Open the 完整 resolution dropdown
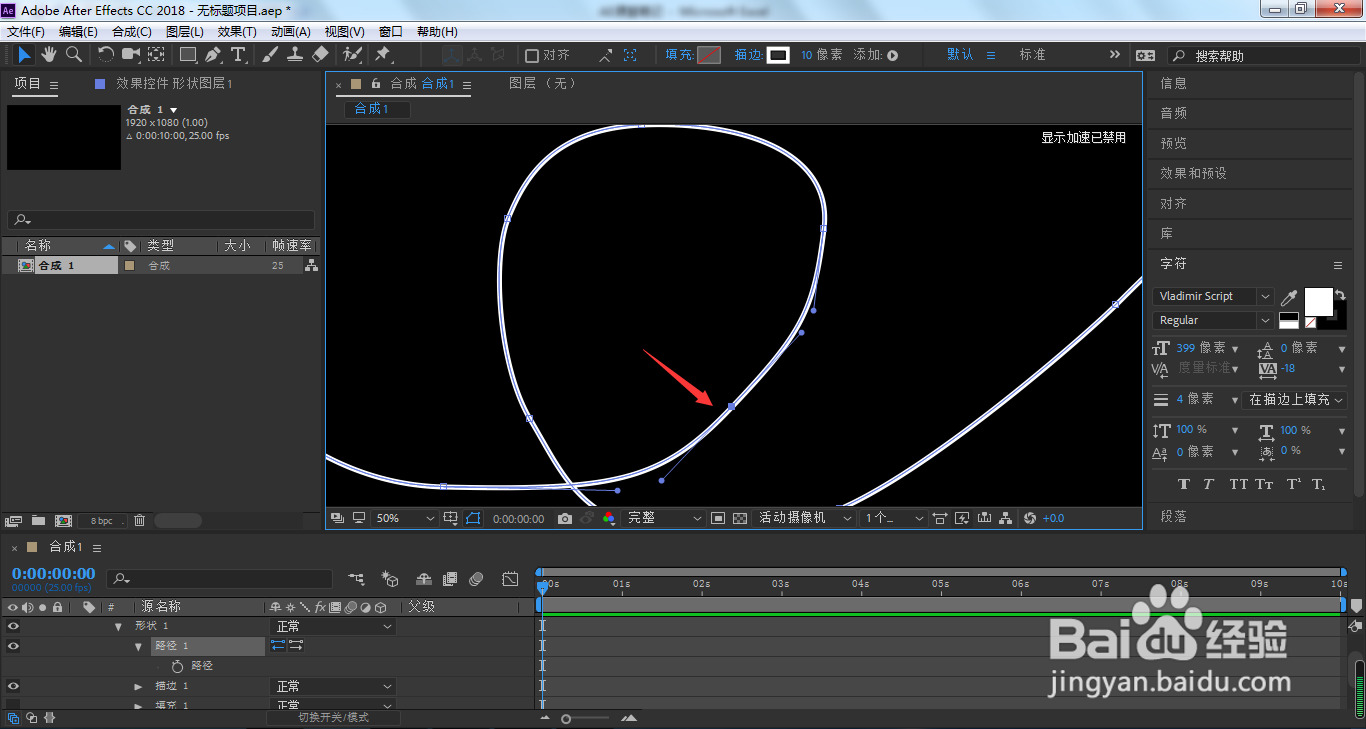Viewport: 1366px width, 729px height. coord(664,518)
